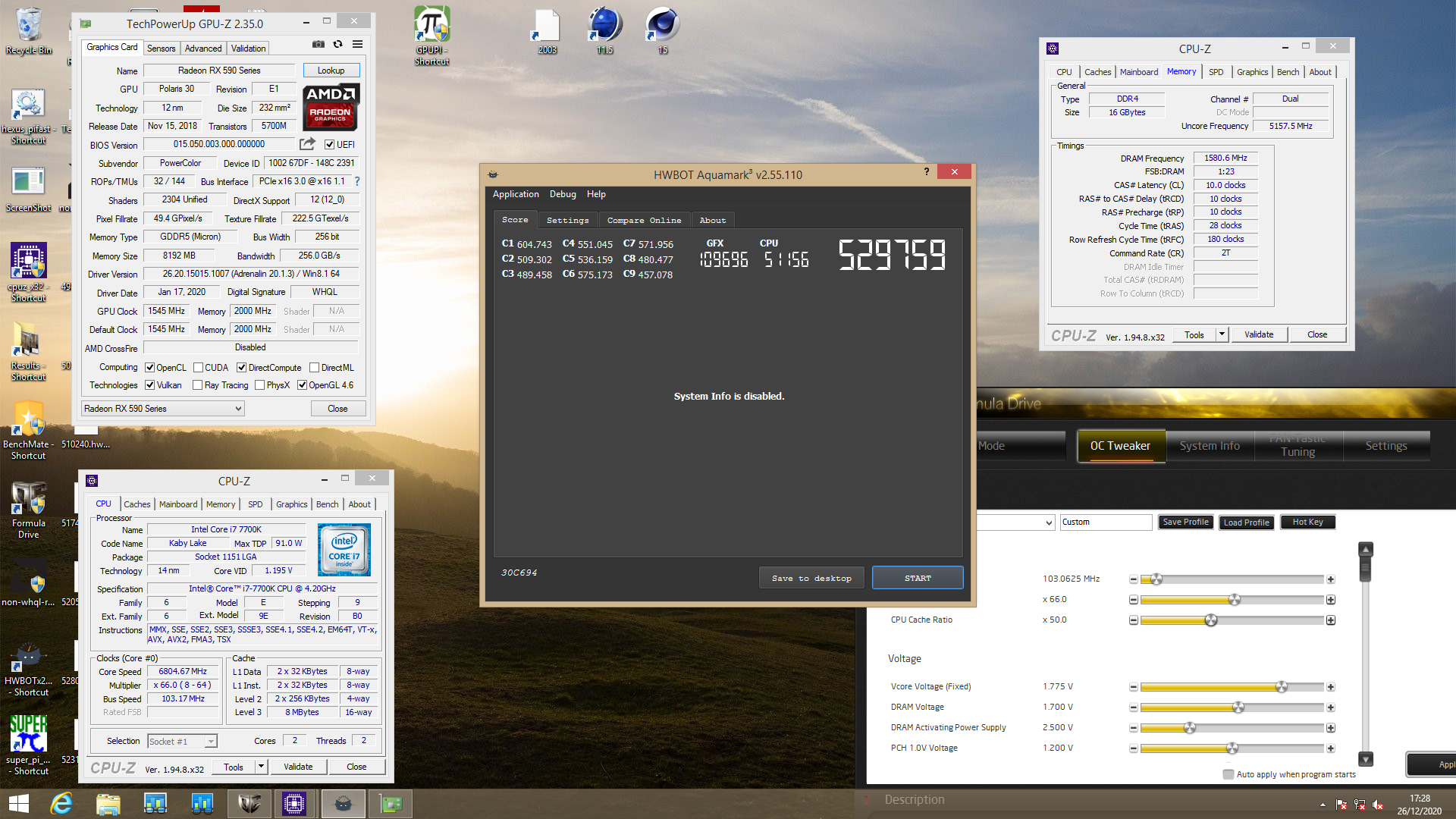Open the Socket #1 selection dropdown
The image size is (1456, 819).
182,741
